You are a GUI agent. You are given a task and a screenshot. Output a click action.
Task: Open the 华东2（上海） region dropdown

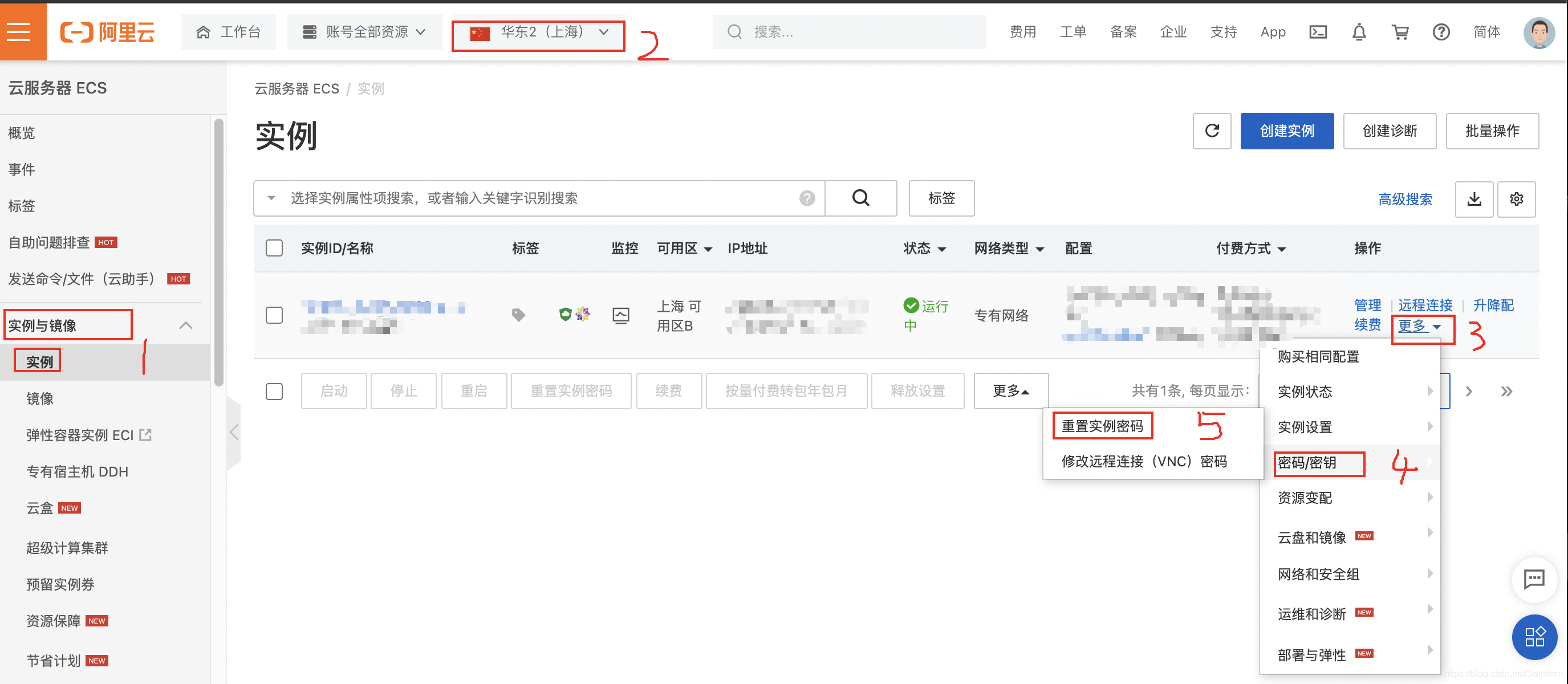pos(538,32)
